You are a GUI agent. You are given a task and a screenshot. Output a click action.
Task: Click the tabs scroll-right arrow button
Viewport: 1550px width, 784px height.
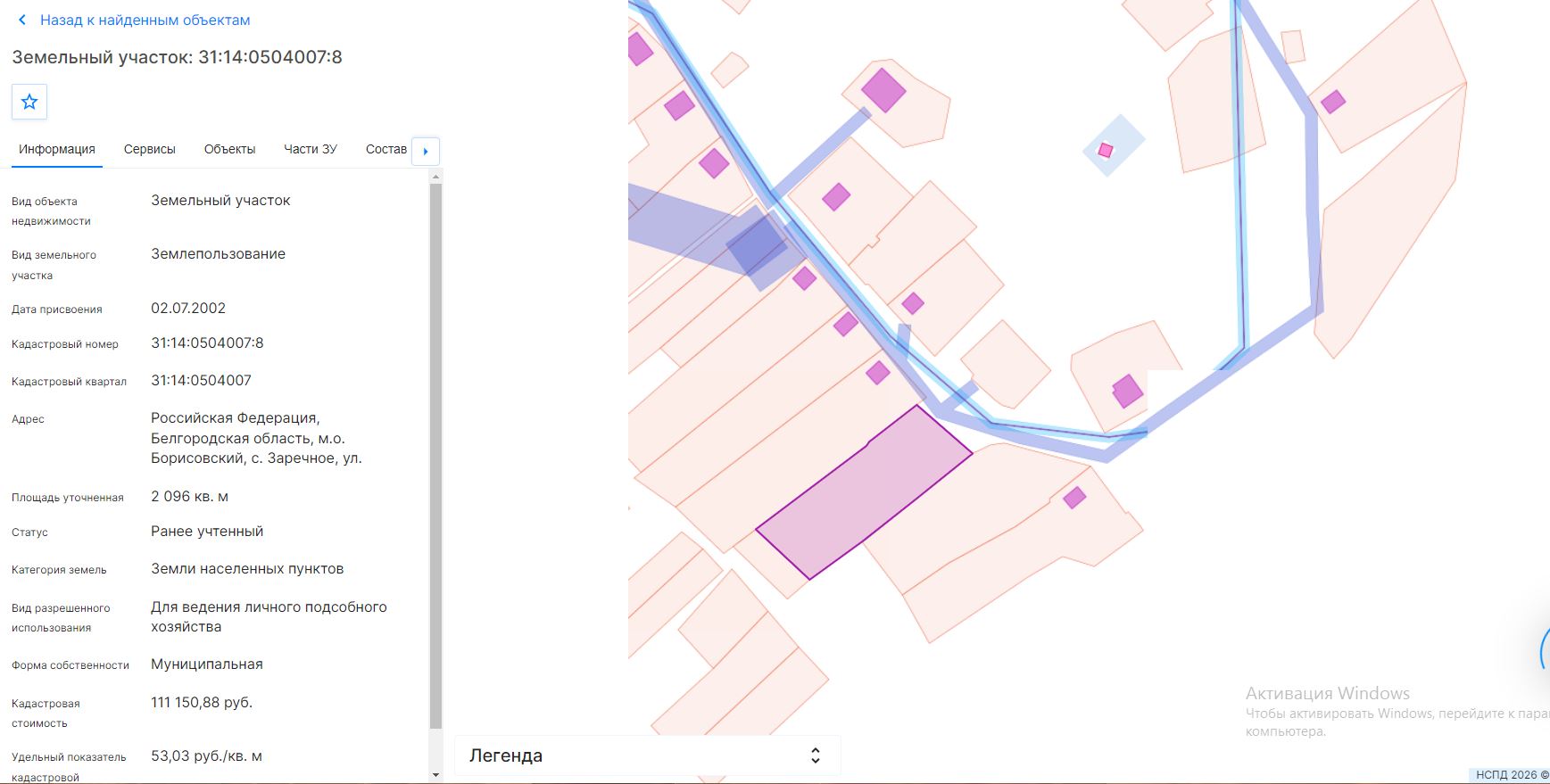426,151
